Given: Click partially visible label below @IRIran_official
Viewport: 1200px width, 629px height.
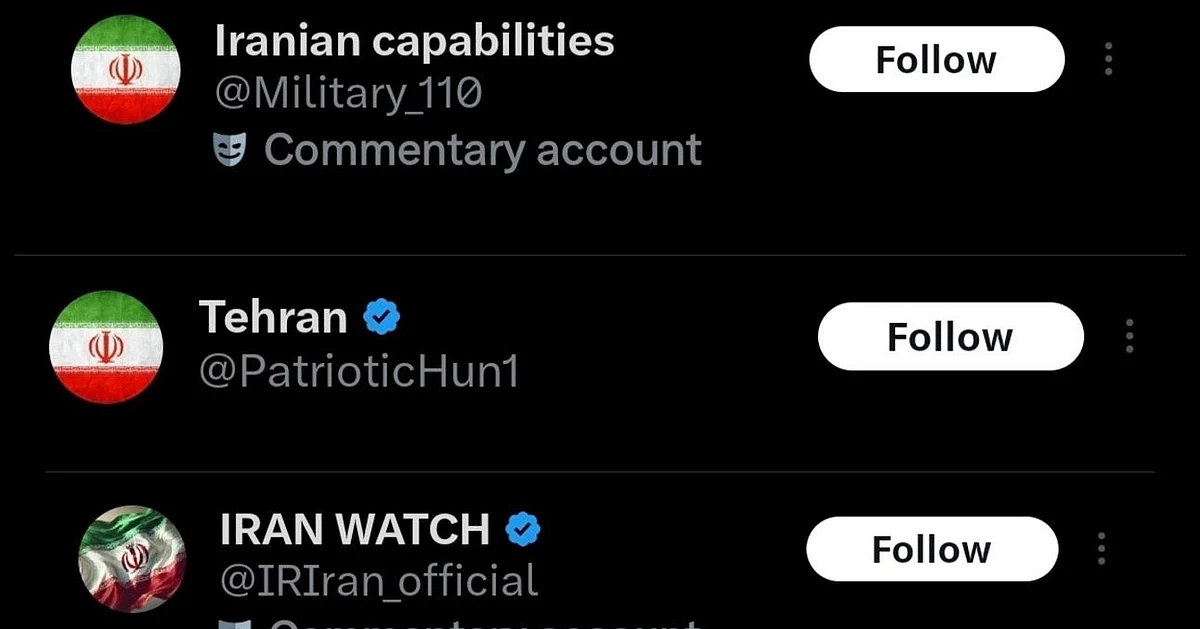Looking at the screenshot, I should 460,622.
